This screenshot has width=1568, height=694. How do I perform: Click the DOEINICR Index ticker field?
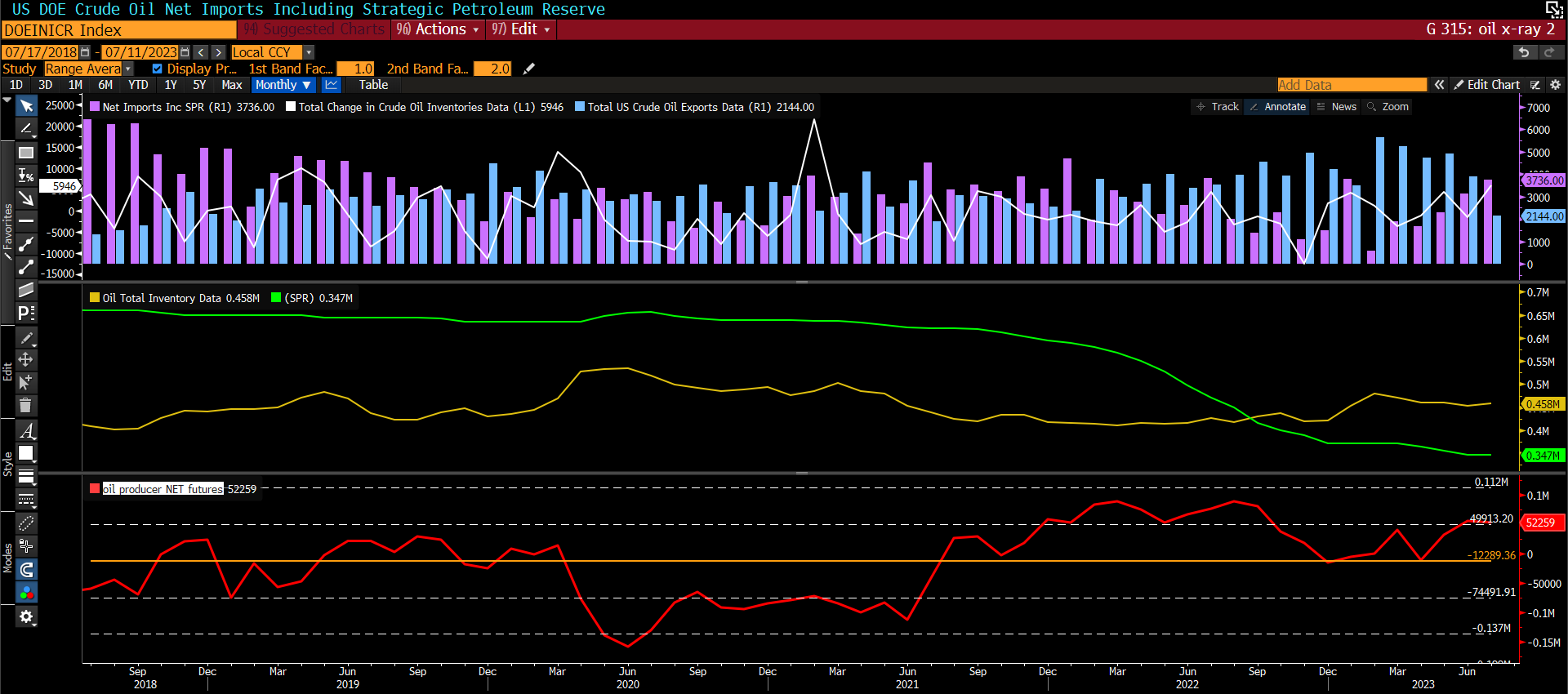tap(119, 29)
